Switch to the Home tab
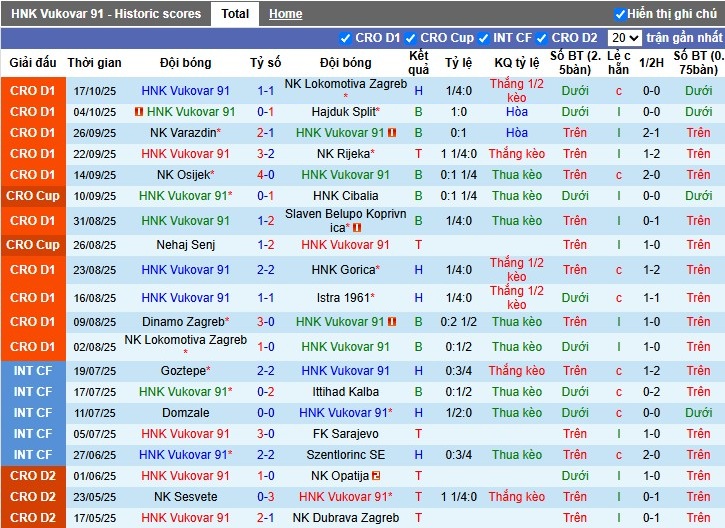725x528 pixels. pos(285,14)
